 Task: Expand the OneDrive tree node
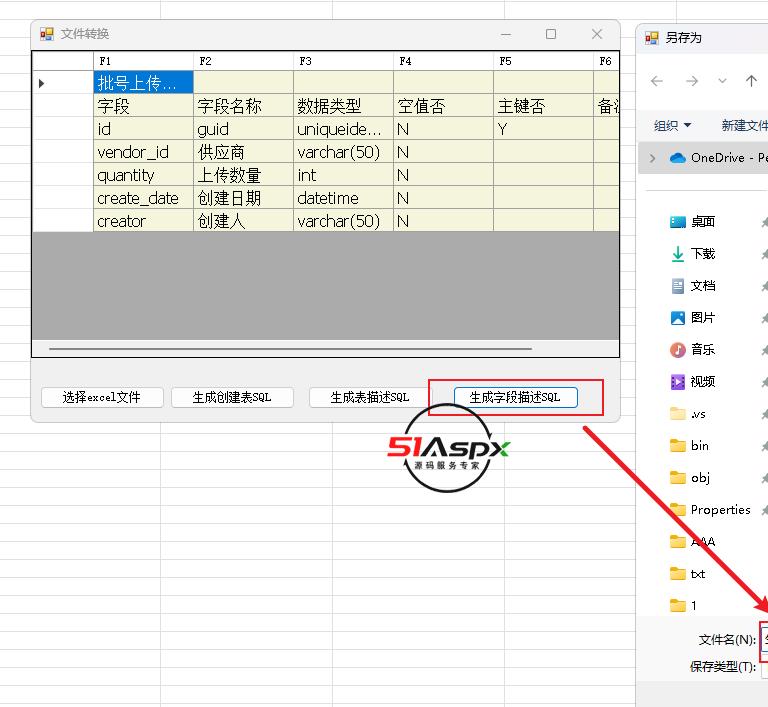(653, 158)
